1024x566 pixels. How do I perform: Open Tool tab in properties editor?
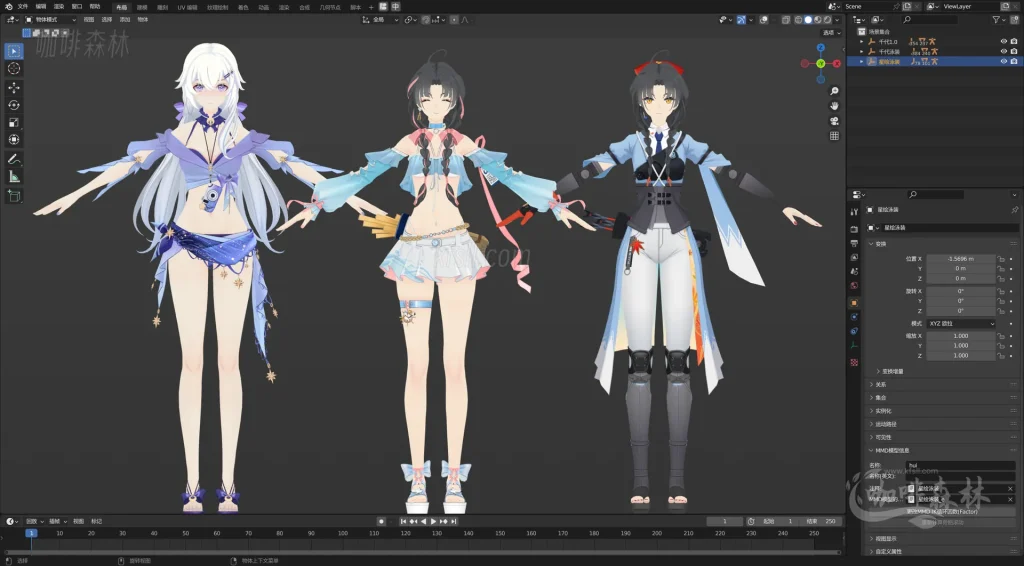[854, 212]
